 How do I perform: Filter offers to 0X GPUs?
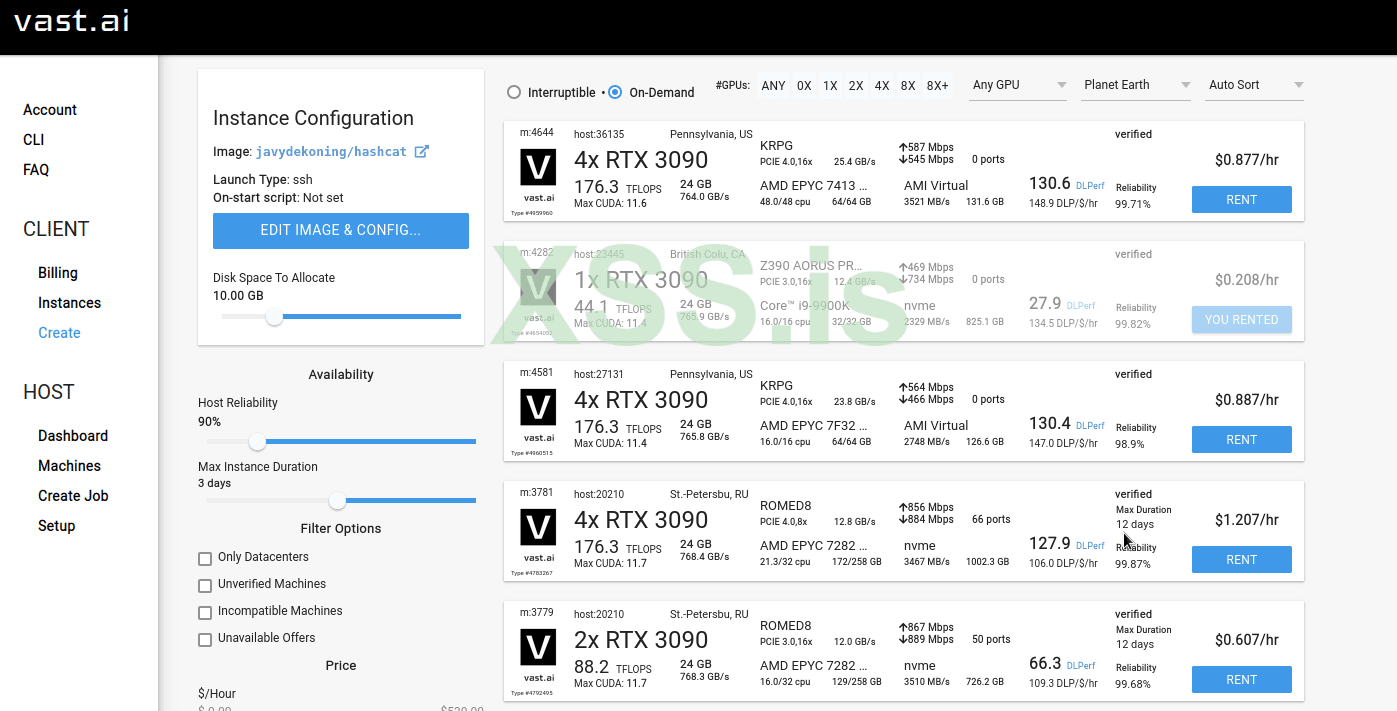tap(804, 86)
